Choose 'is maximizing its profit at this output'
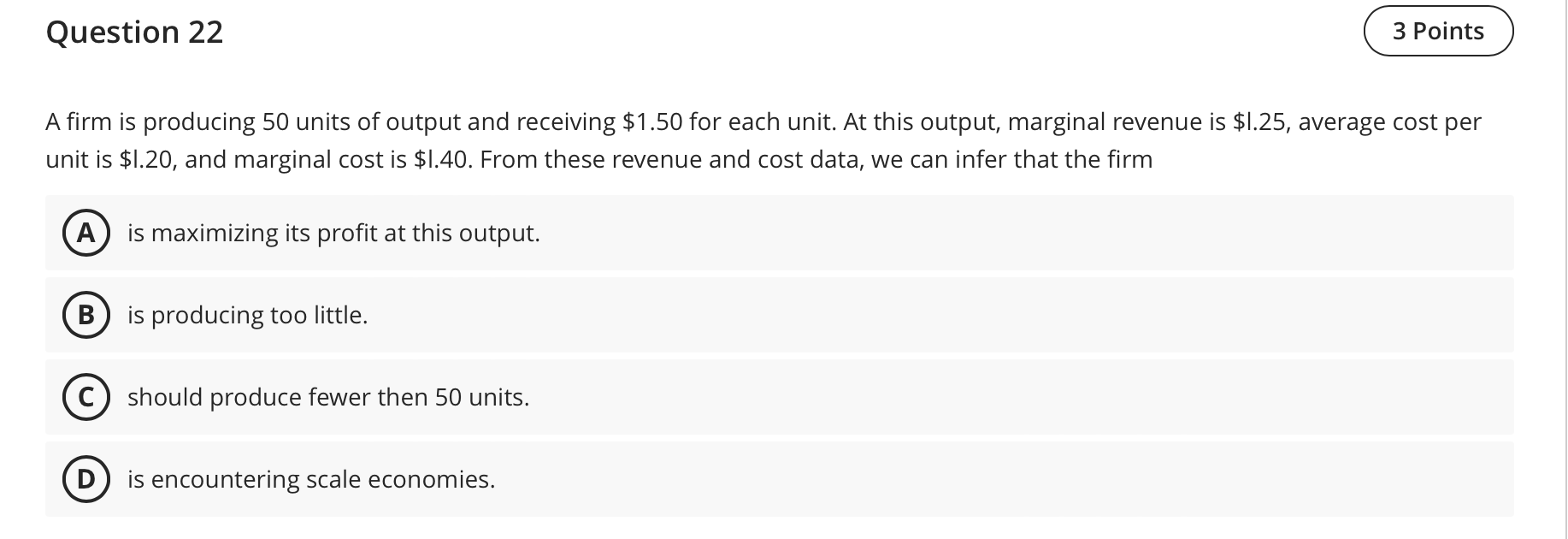 333,232
